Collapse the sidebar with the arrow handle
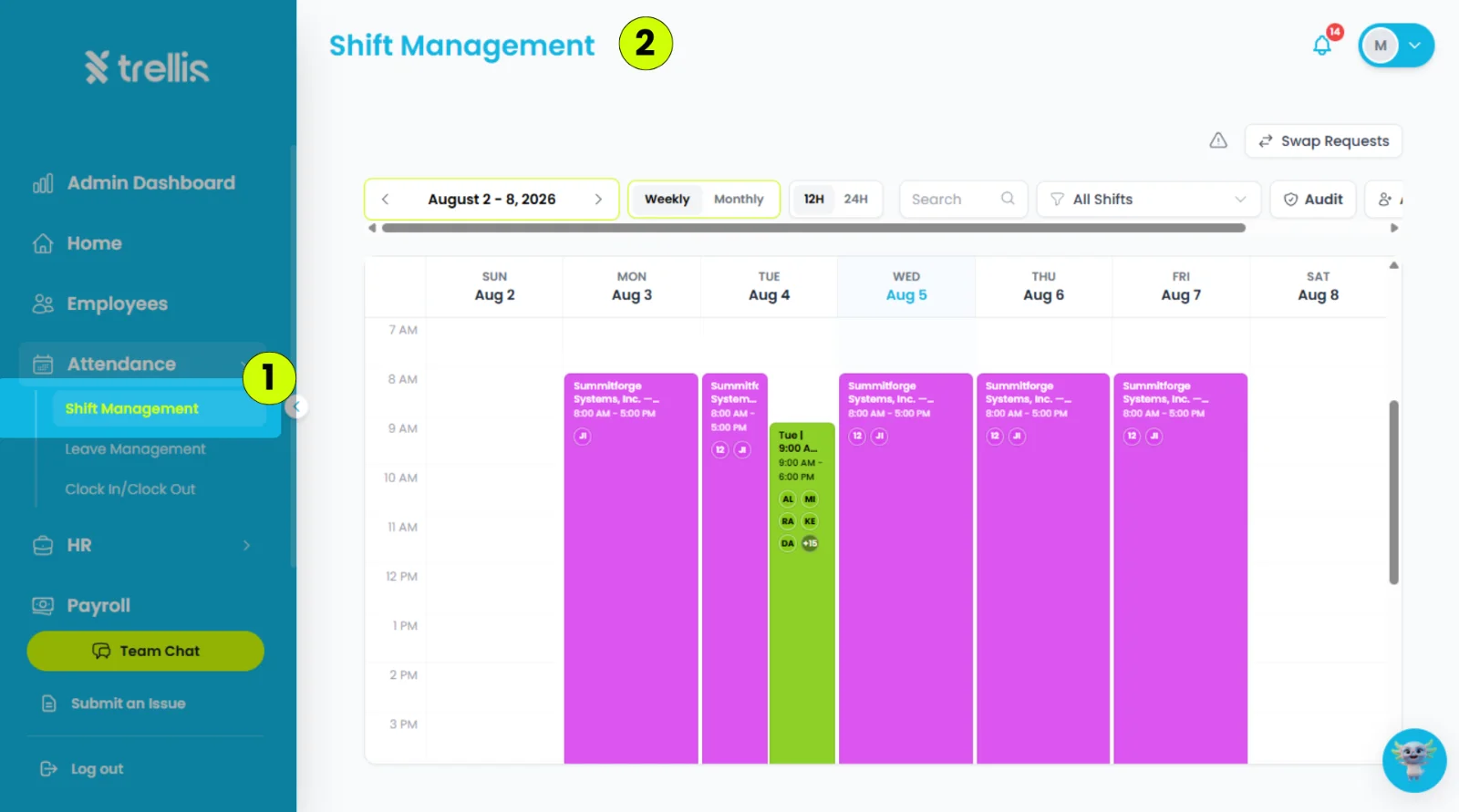Image resolution: width=1459 pixels, height=812 pixels. tap(296, 407)
